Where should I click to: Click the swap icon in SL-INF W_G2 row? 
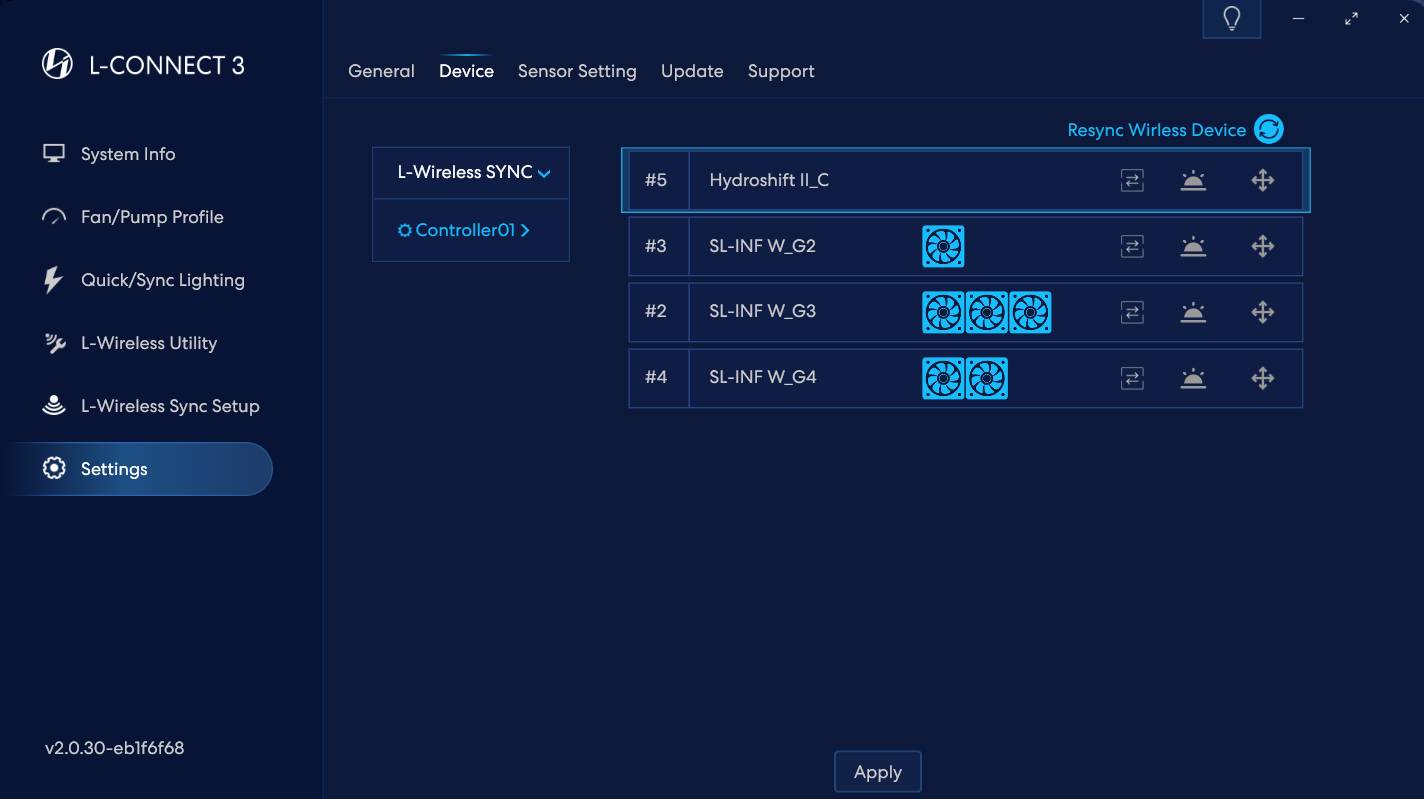pos(1132,246)
